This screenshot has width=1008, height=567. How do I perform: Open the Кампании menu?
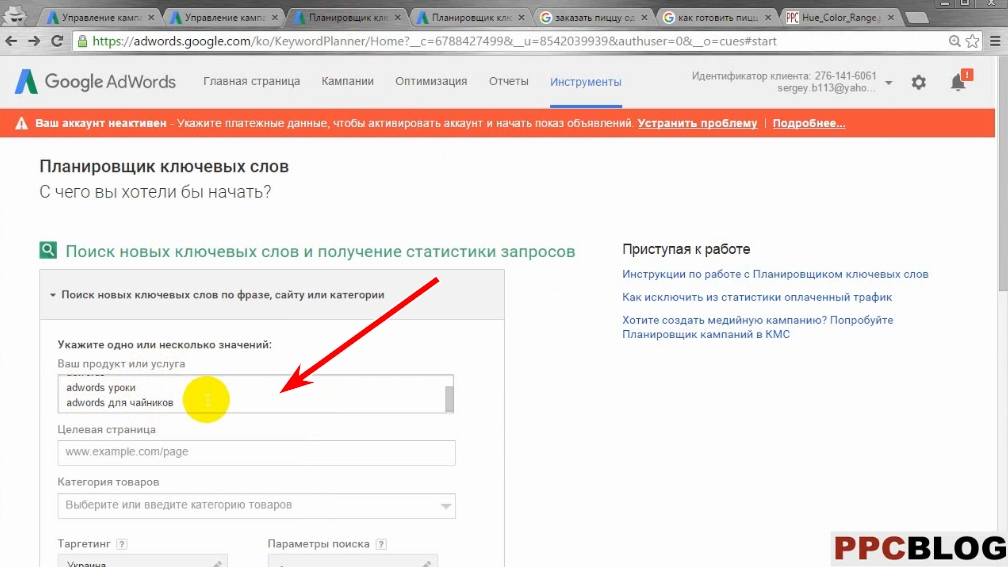pyautogui.click(x=348, y=82)
